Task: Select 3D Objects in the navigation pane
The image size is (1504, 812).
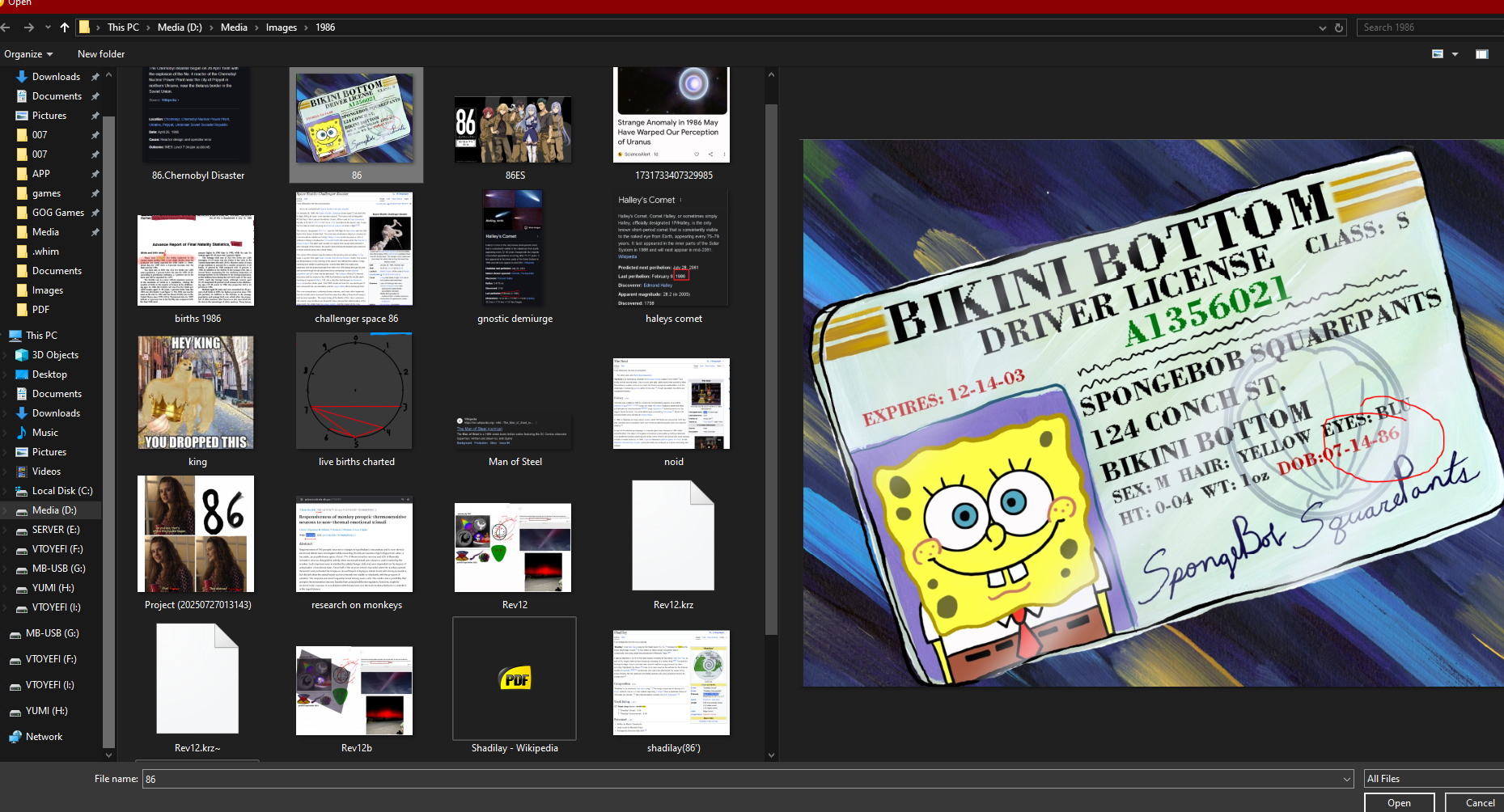Action: coord(55,355)
